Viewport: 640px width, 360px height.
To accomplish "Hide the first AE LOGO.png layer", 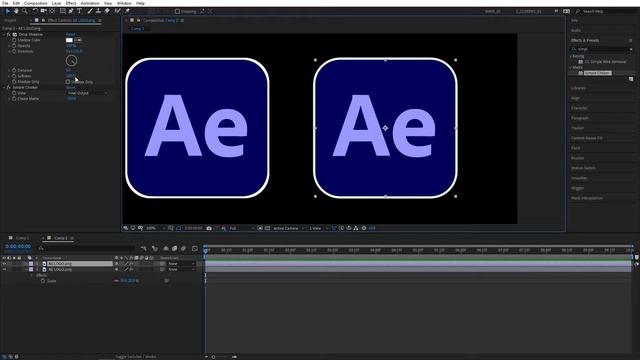I will pos(4,264).
